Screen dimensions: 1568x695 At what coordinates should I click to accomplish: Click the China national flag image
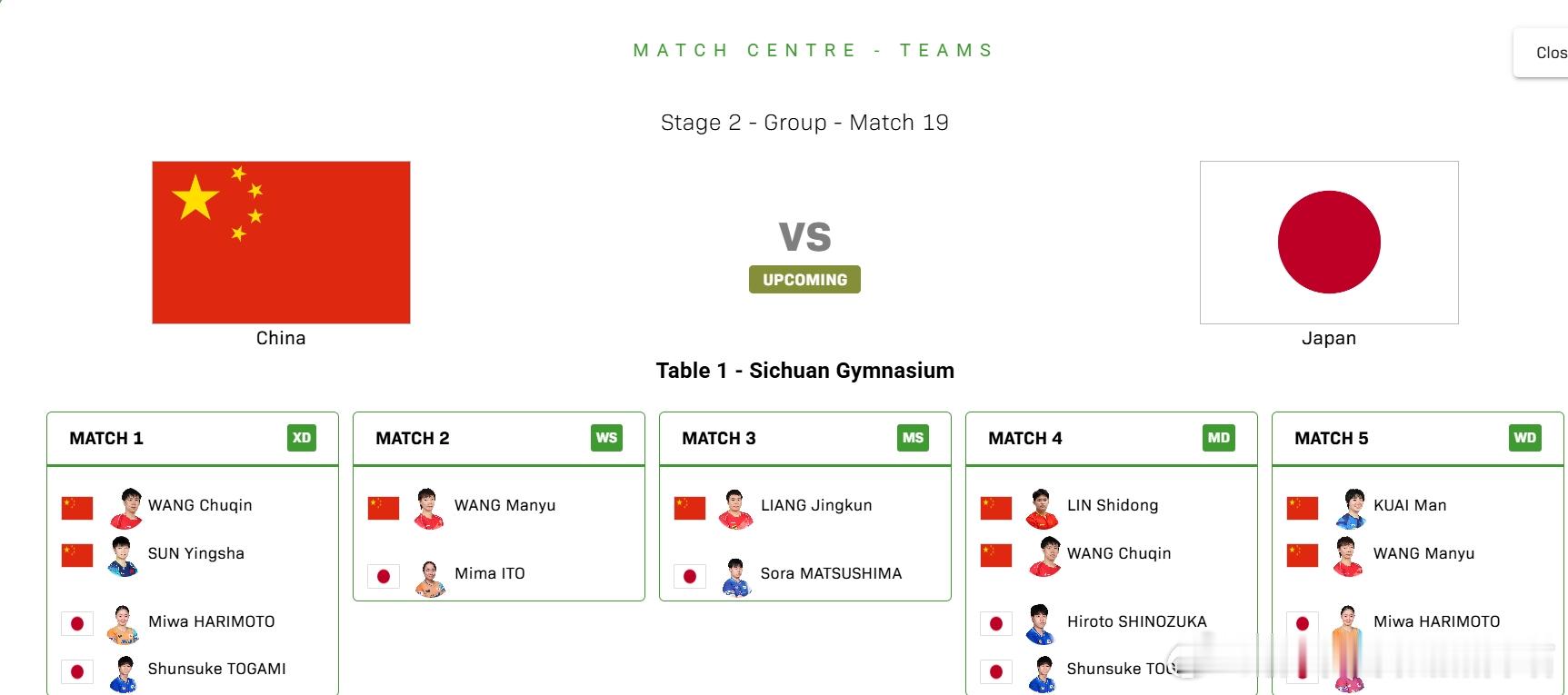click(280, 243)
